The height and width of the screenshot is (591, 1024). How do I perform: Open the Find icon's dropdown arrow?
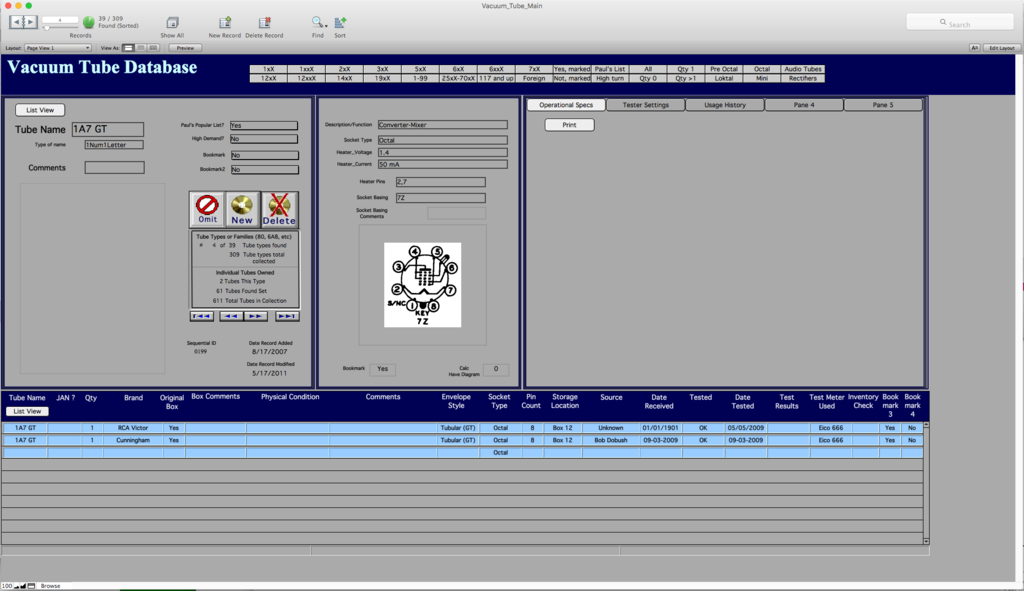pos(327,26)
